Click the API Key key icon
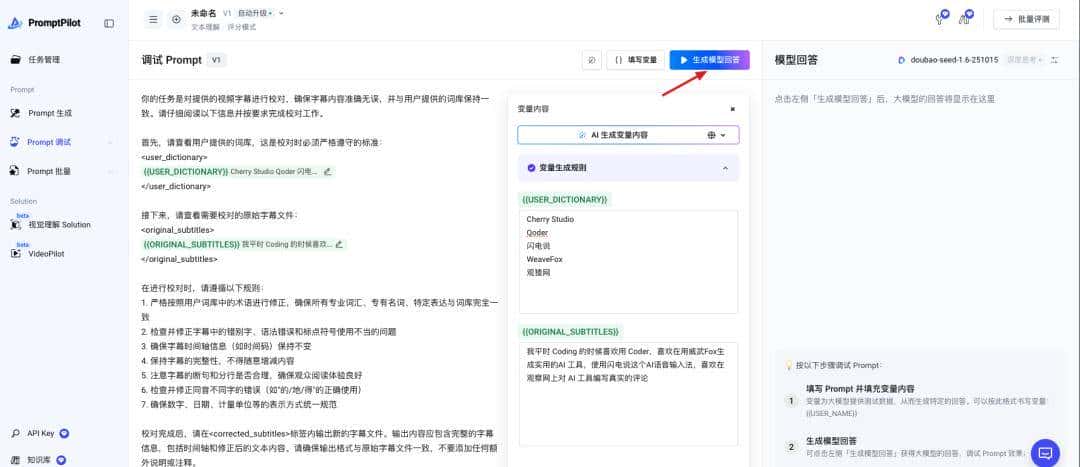This screenshot has width=1080, height=467. click(x=15, y=433)
